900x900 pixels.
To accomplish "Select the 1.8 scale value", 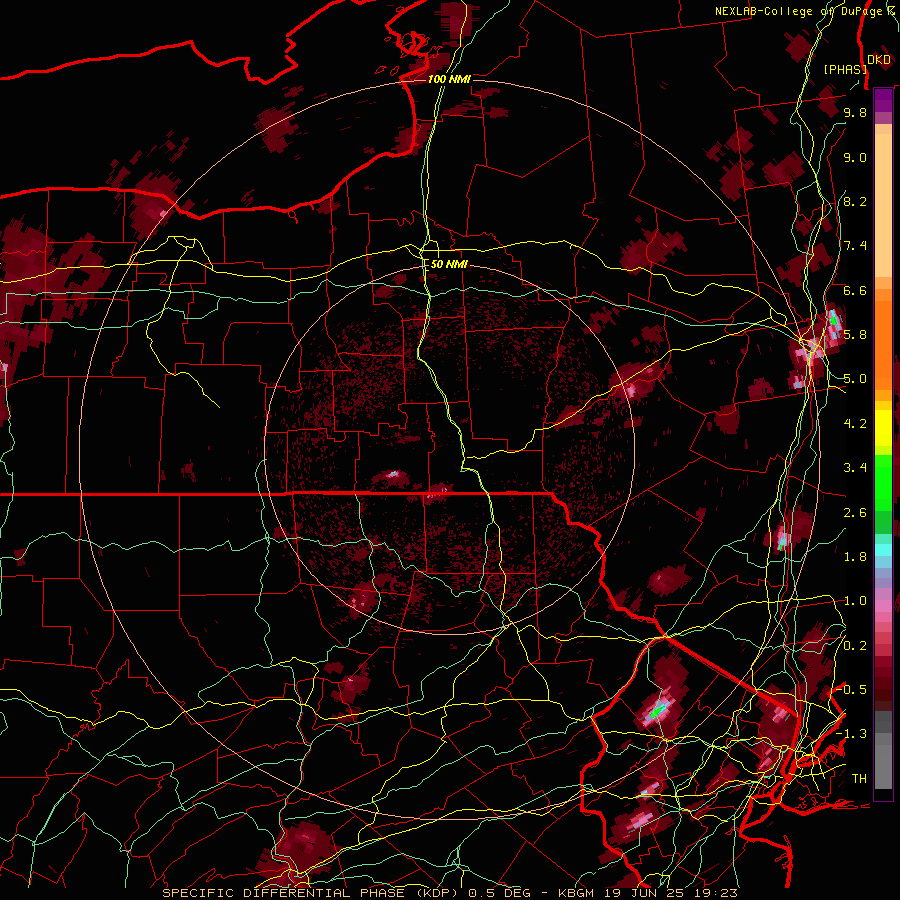I will tap(855, 557).
